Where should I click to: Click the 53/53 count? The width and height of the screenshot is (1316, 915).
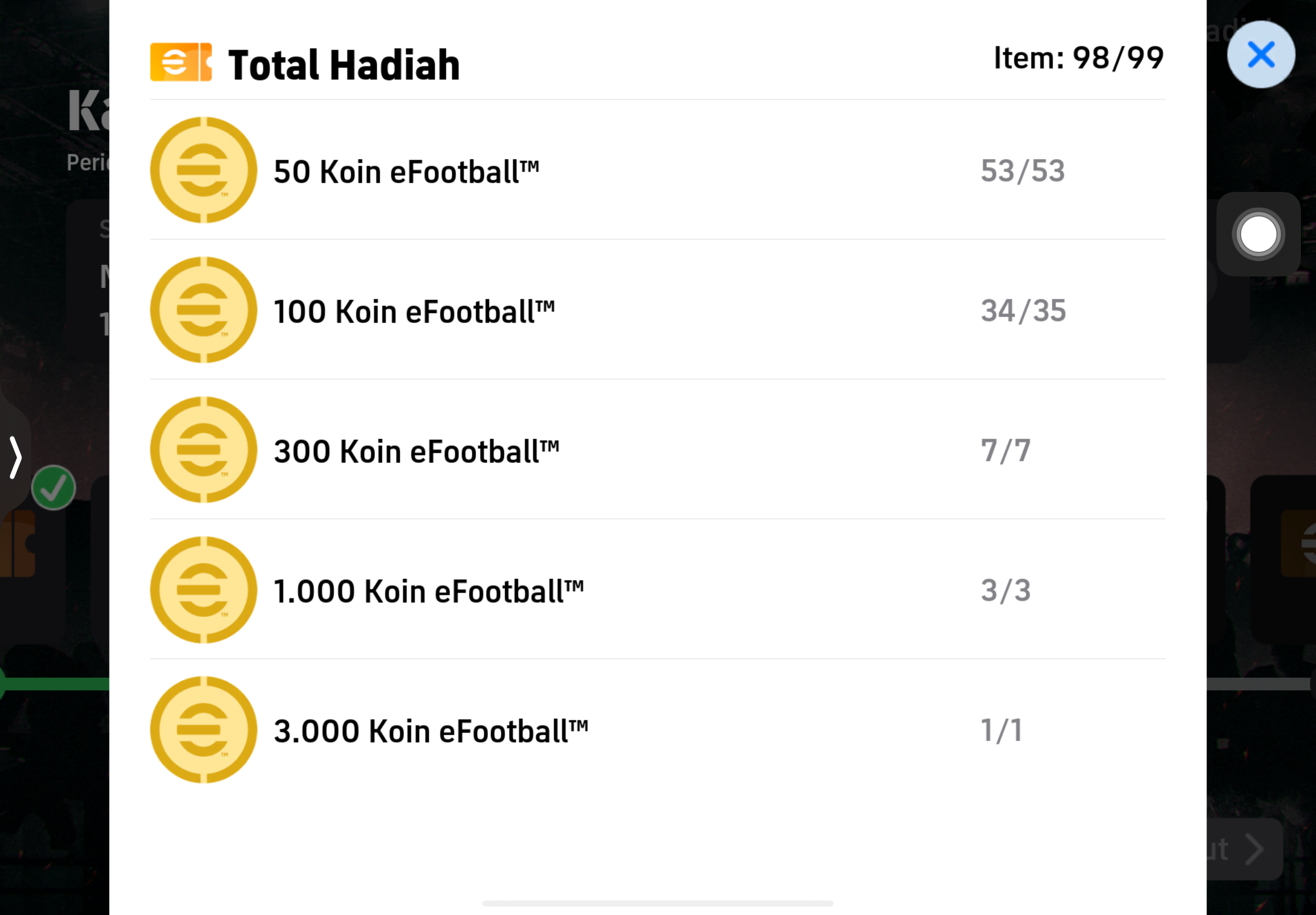[1023, 171]
